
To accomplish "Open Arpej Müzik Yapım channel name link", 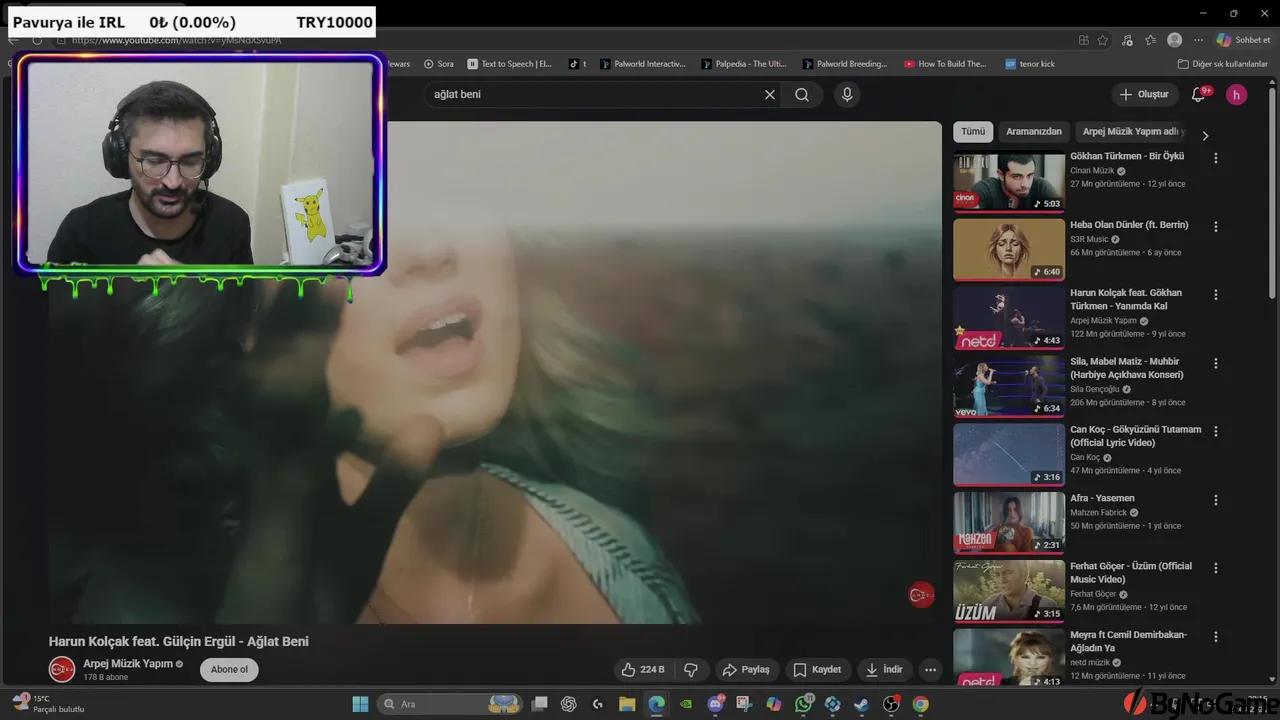I will (x=128, y=663).
